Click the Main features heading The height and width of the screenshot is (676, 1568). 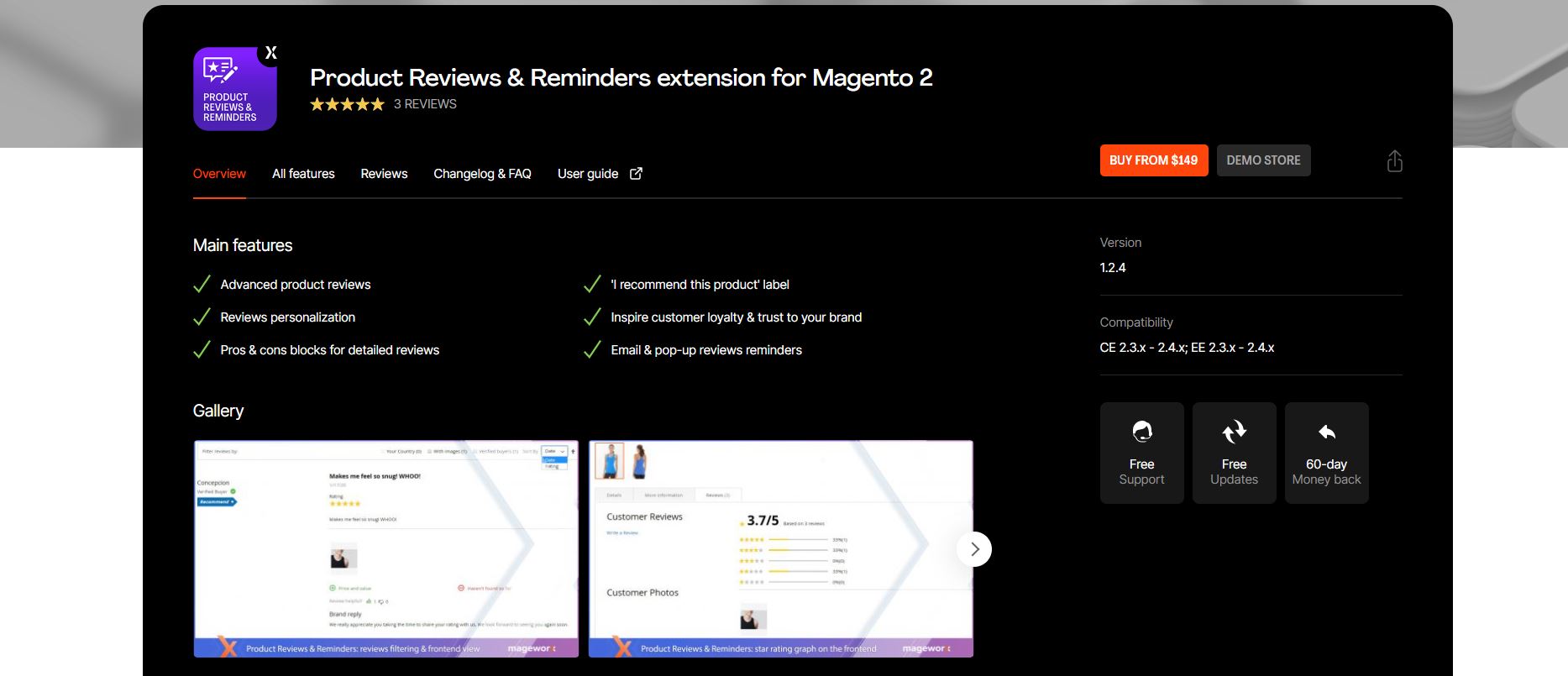click(243, 245)
